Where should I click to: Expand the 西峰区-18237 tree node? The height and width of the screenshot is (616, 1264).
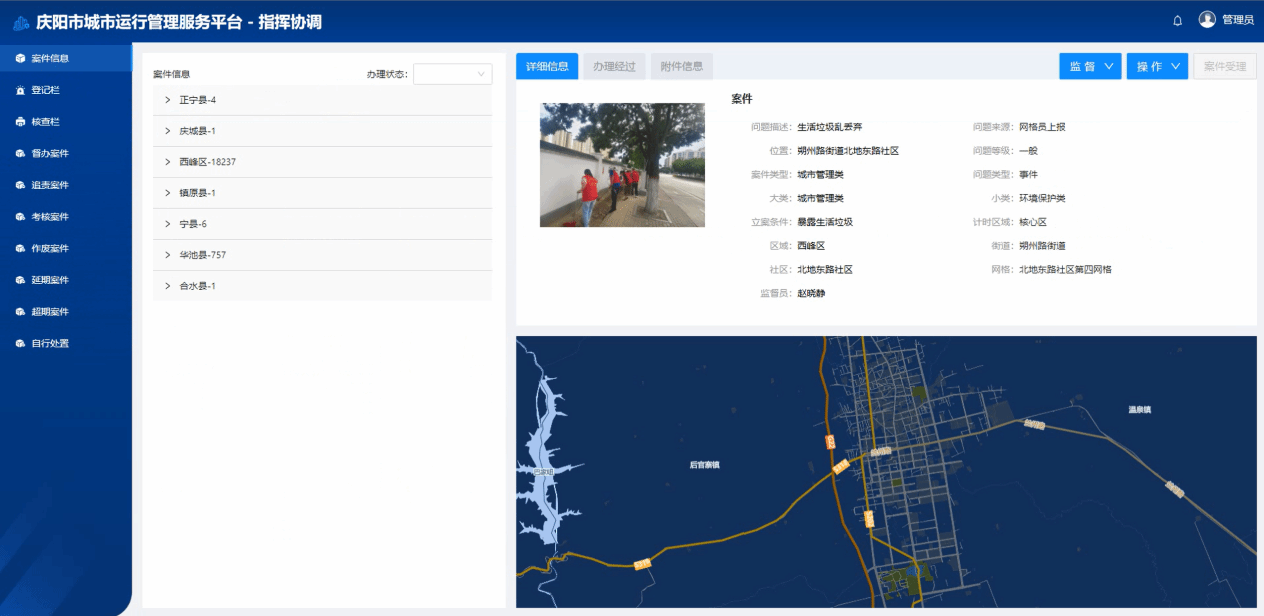(x=168, y=162)
